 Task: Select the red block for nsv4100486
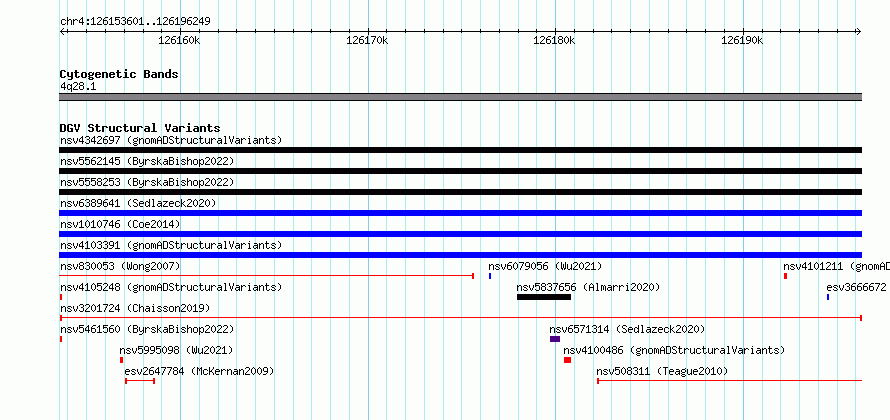pyautogui.click(x=568, y=360)
